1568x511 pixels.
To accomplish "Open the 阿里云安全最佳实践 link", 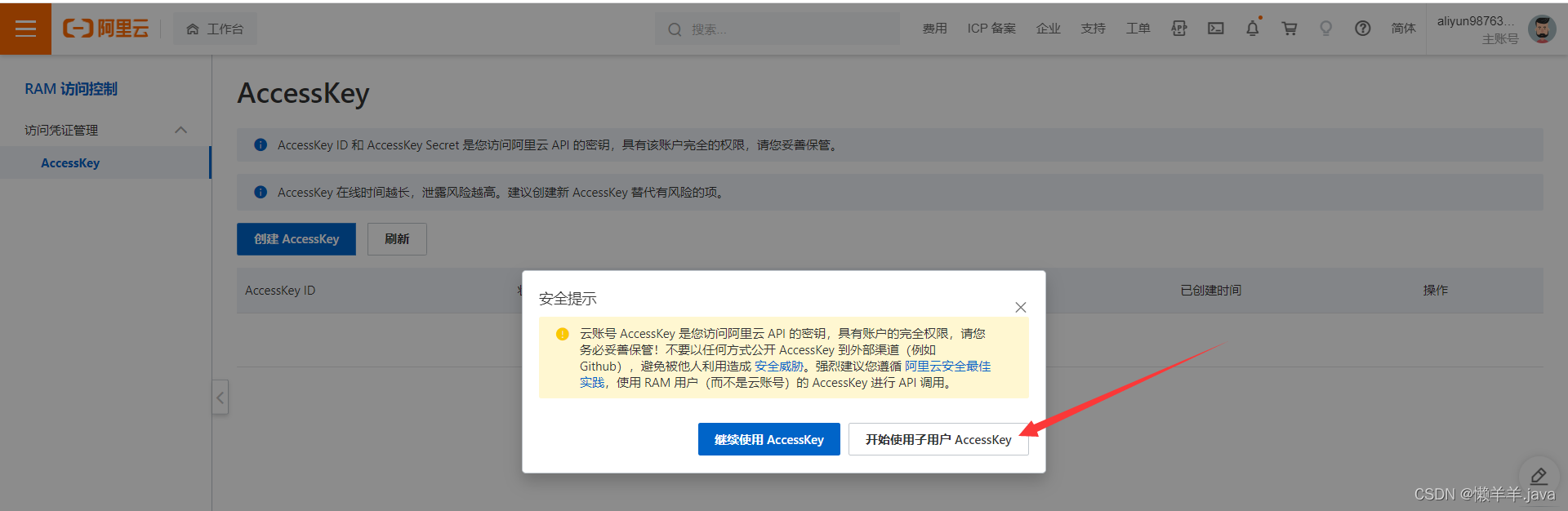I will coord(947,367).
